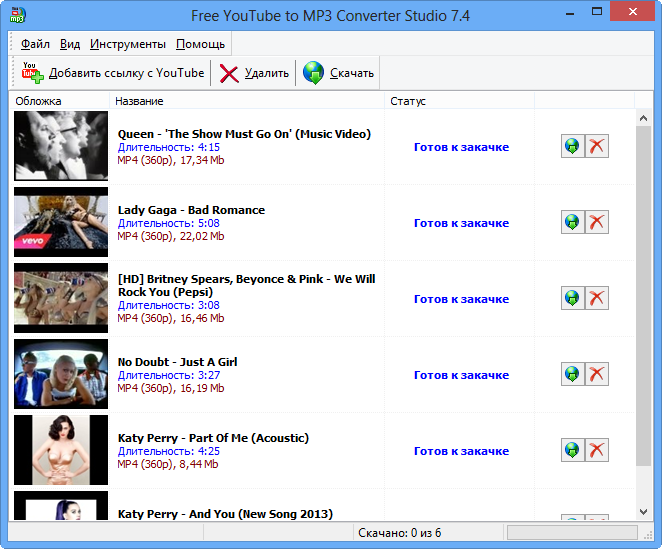This screenshot has height=549, width=662.
Task: Remove the Lady Gaga Bad Romance row
Action: tap(597, 222)
